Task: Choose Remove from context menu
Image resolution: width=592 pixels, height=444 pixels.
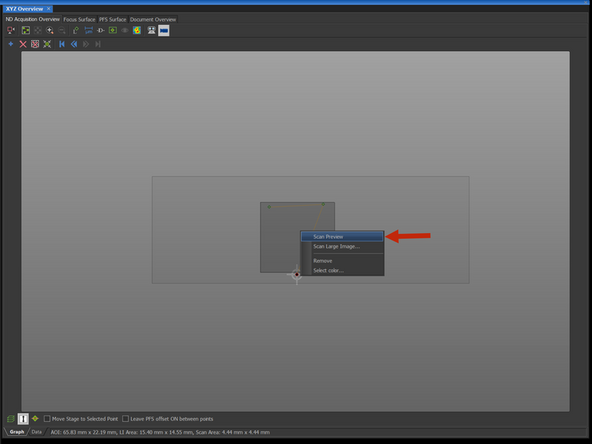Action: point(342,261)
